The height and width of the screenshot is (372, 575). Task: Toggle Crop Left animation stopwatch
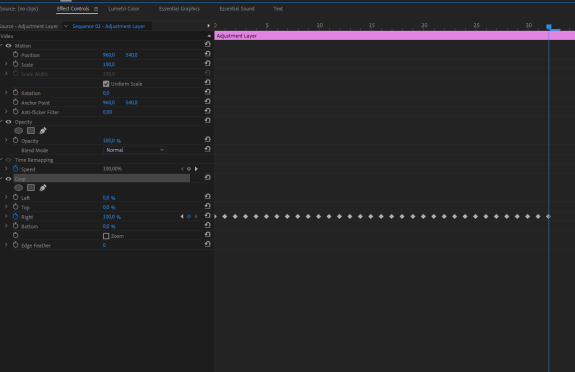tap(15, 197)
